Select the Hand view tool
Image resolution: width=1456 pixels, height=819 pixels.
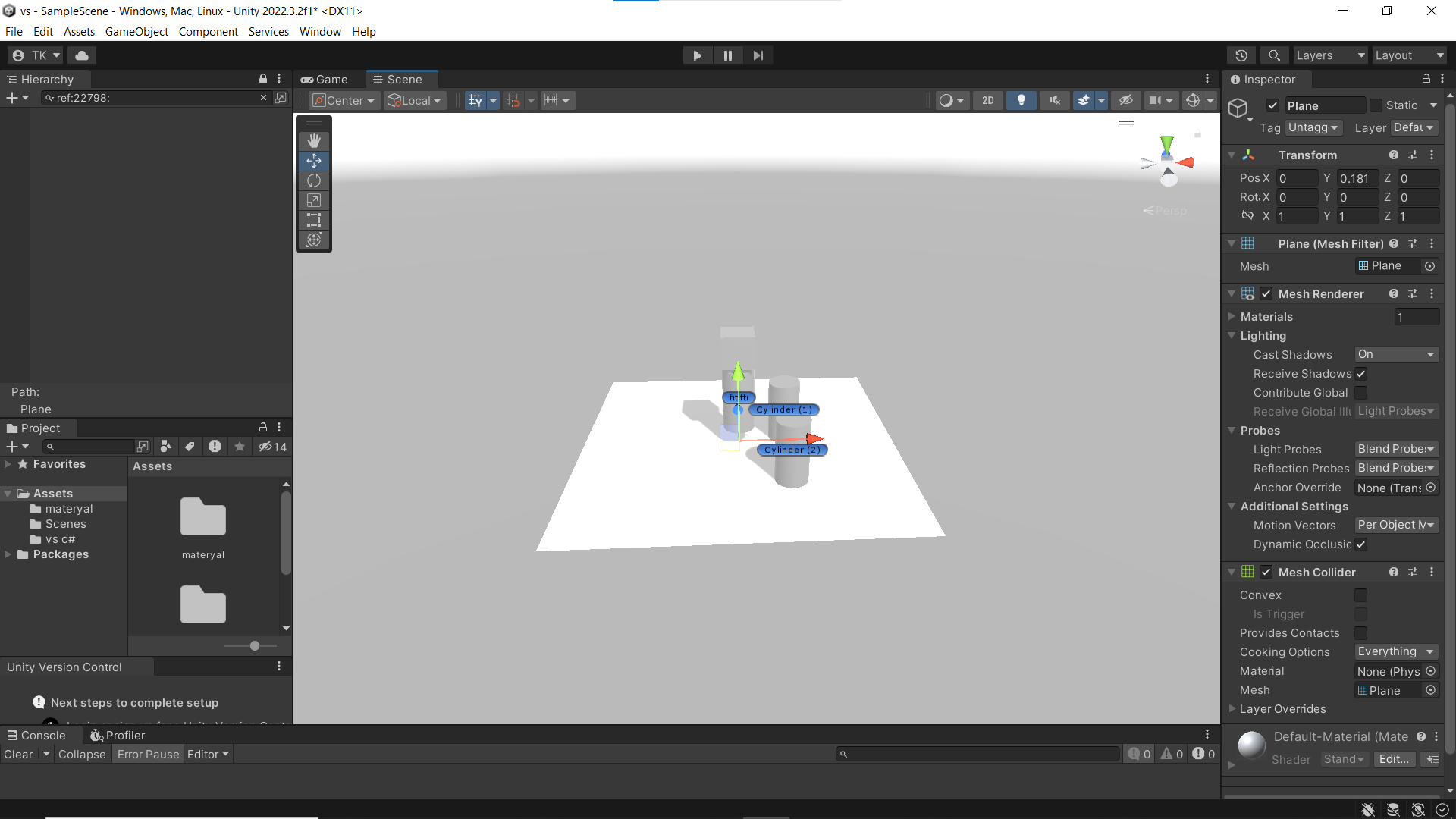[314, 141]
